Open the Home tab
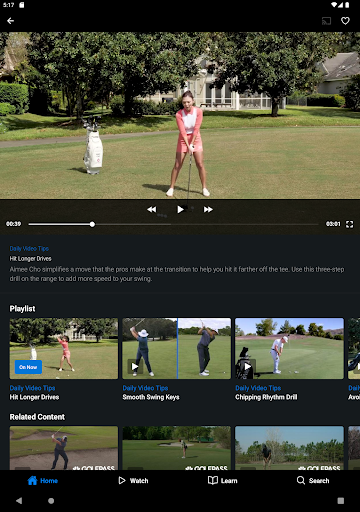360x512 pixels. point(42,481)
